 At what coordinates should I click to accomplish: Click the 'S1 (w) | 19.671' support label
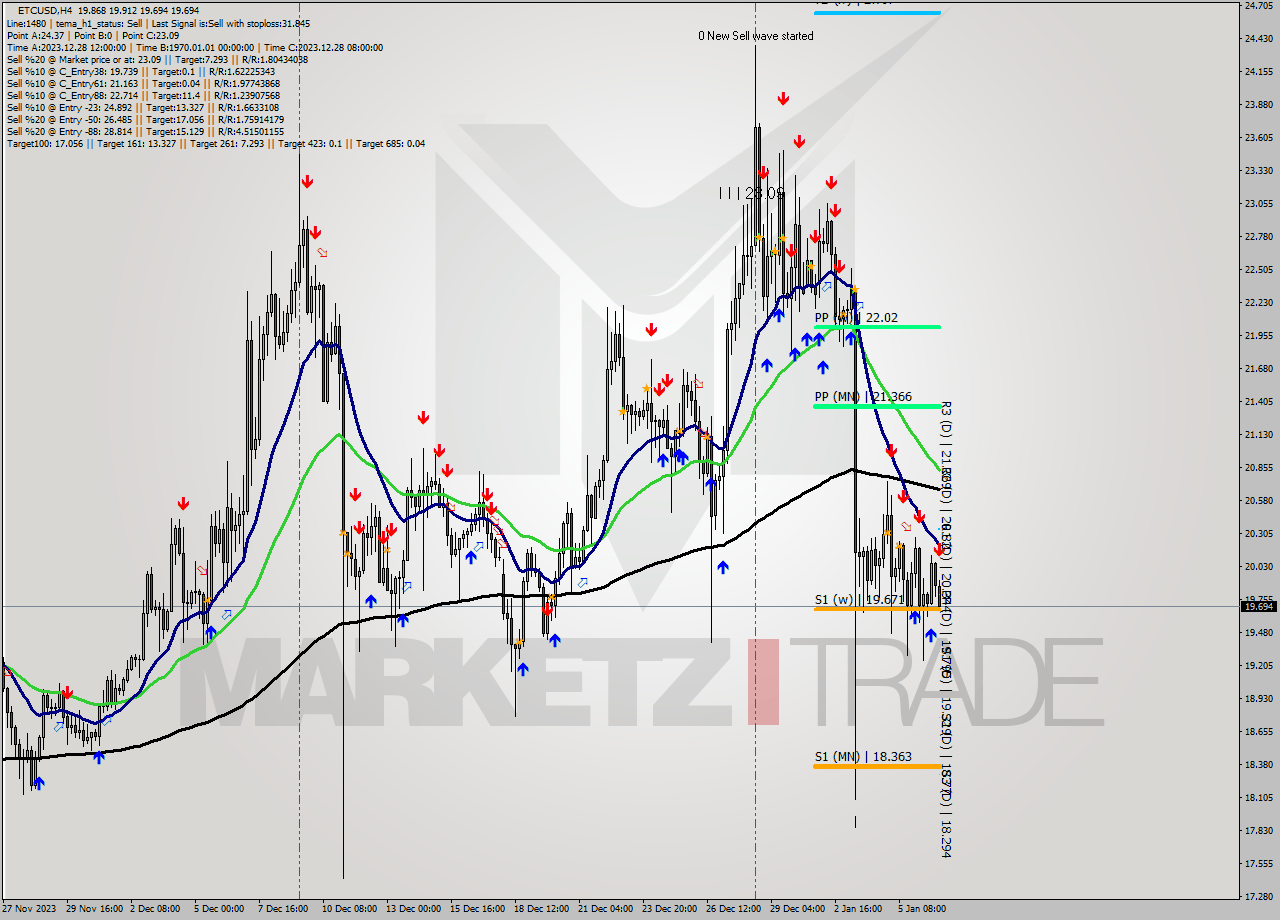pyautogui.click(x=859, y=599)
